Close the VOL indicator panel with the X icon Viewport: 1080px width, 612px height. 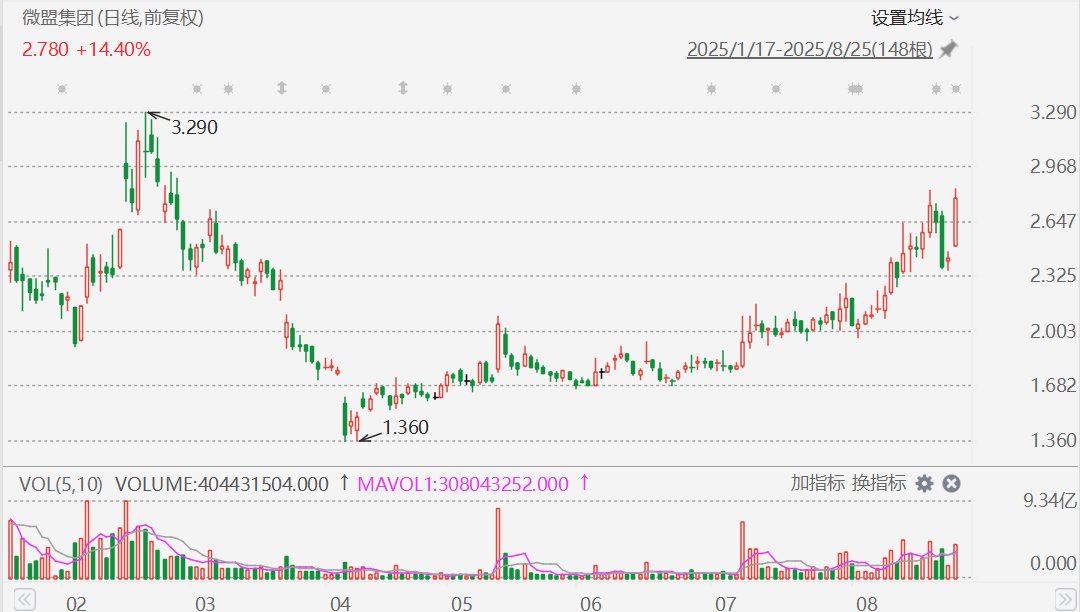(951, 484)
